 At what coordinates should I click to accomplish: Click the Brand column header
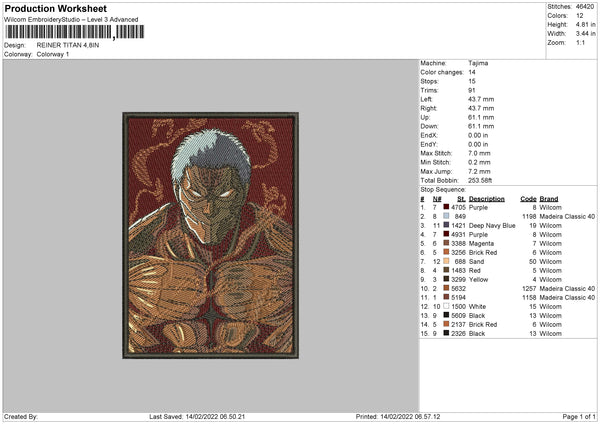click(549, 199)
